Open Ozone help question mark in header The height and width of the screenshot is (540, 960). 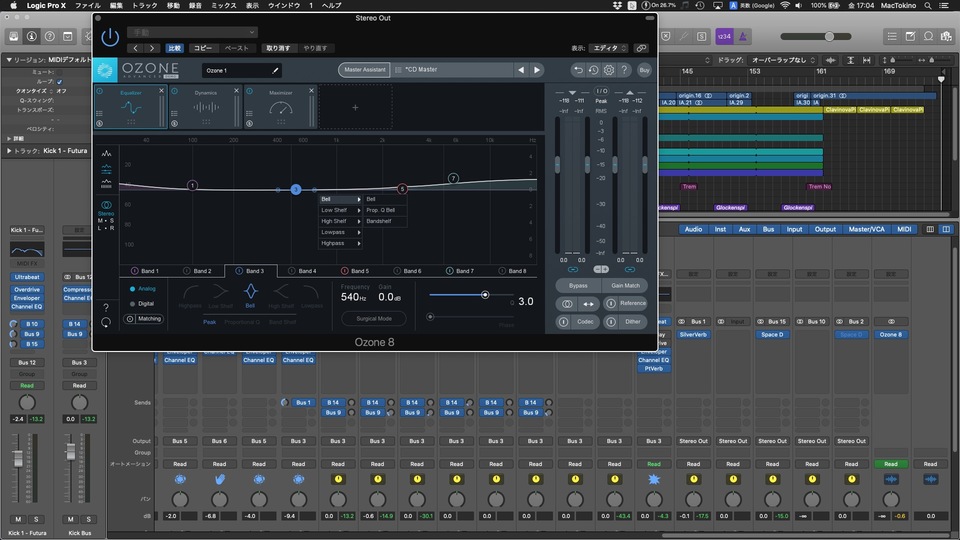point(624,70)
